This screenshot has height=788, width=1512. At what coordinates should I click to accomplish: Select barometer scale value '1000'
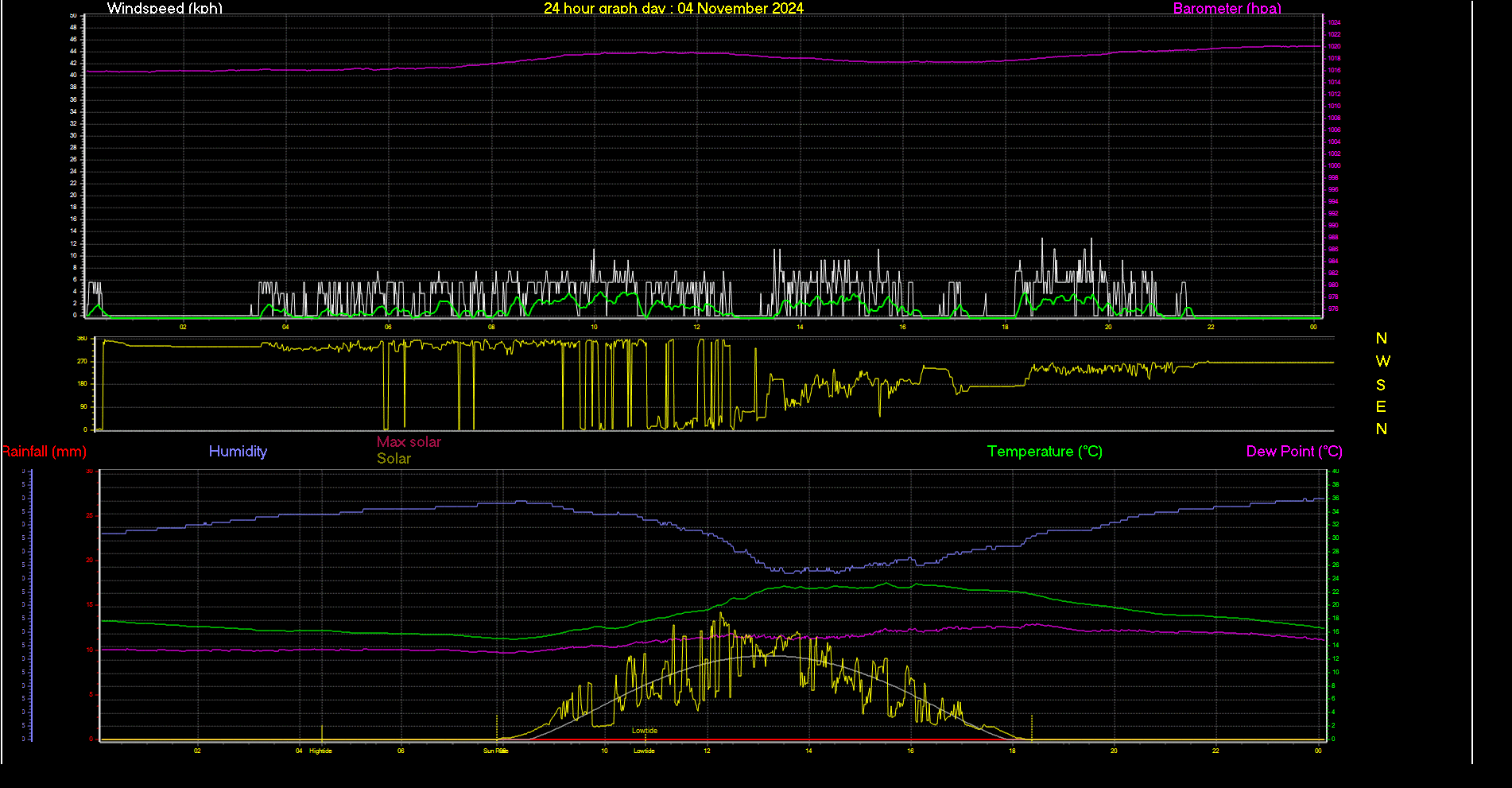tap(1335, 165)
